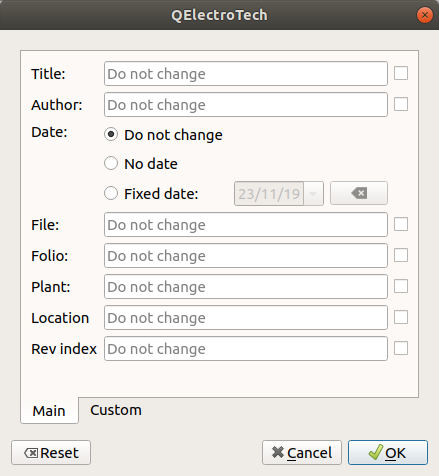Tick the Folio field checkbox
Viewport: 439px width, 476px height.
[401, 255]
